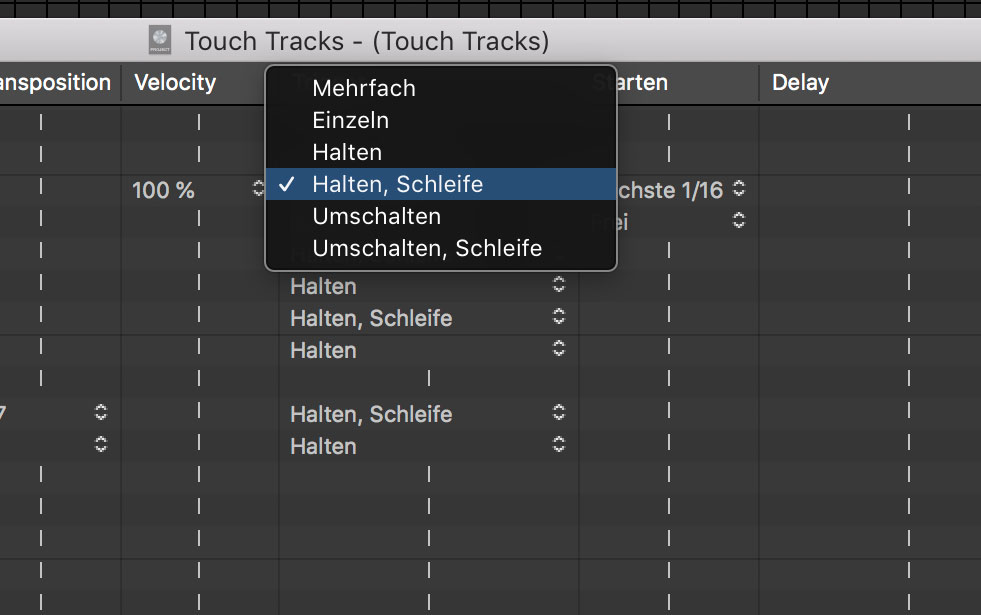Open the bottom Halten row's popup arrows
The width and height of the screenshot is (981, 615).
(x=559, y=444)
